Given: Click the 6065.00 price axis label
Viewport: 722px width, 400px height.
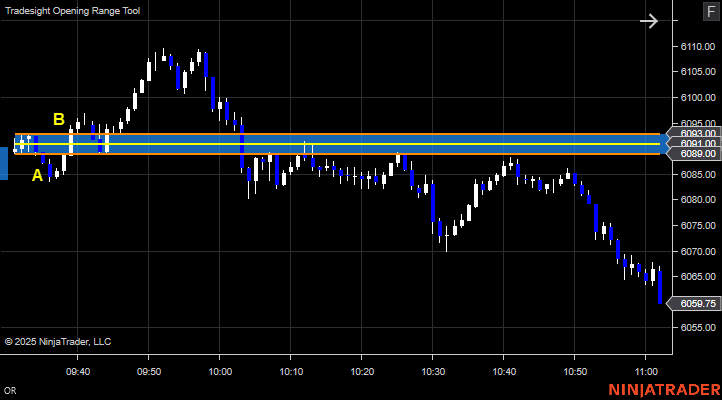Looking at the screenshot, I should point(698,277).
